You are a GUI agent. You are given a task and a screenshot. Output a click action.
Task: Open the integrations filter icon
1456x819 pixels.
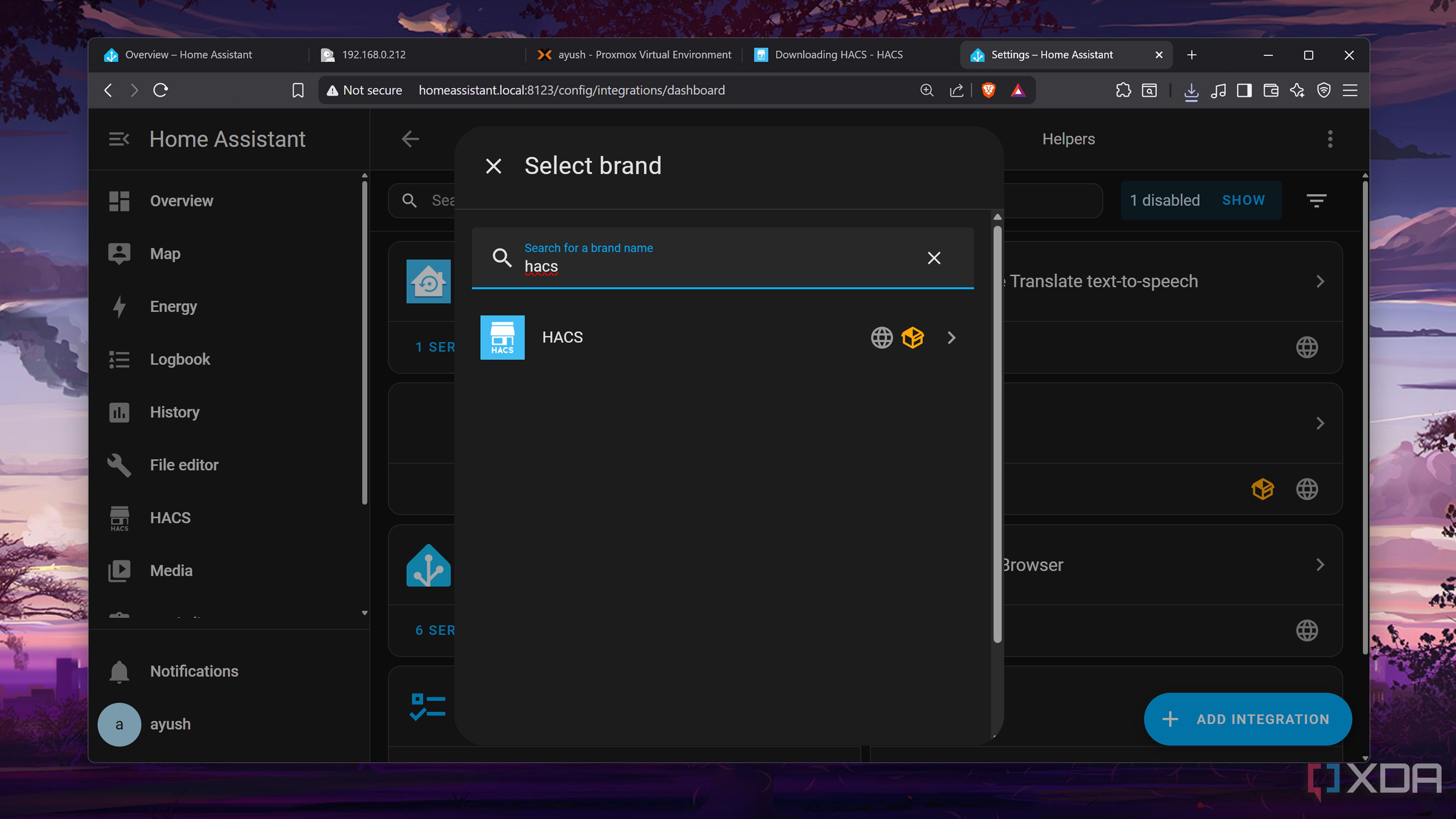click(1316, 201)
